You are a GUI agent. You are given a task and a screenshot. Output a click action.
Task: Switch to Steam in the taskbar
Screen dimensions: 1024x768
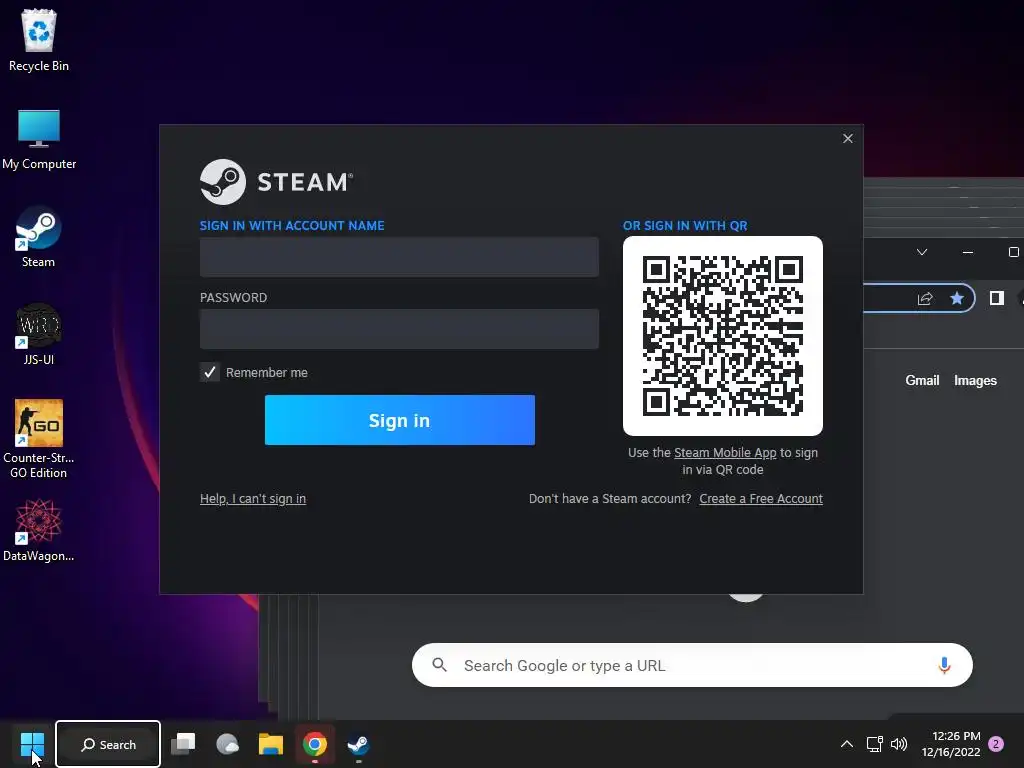tap(359, 744)
